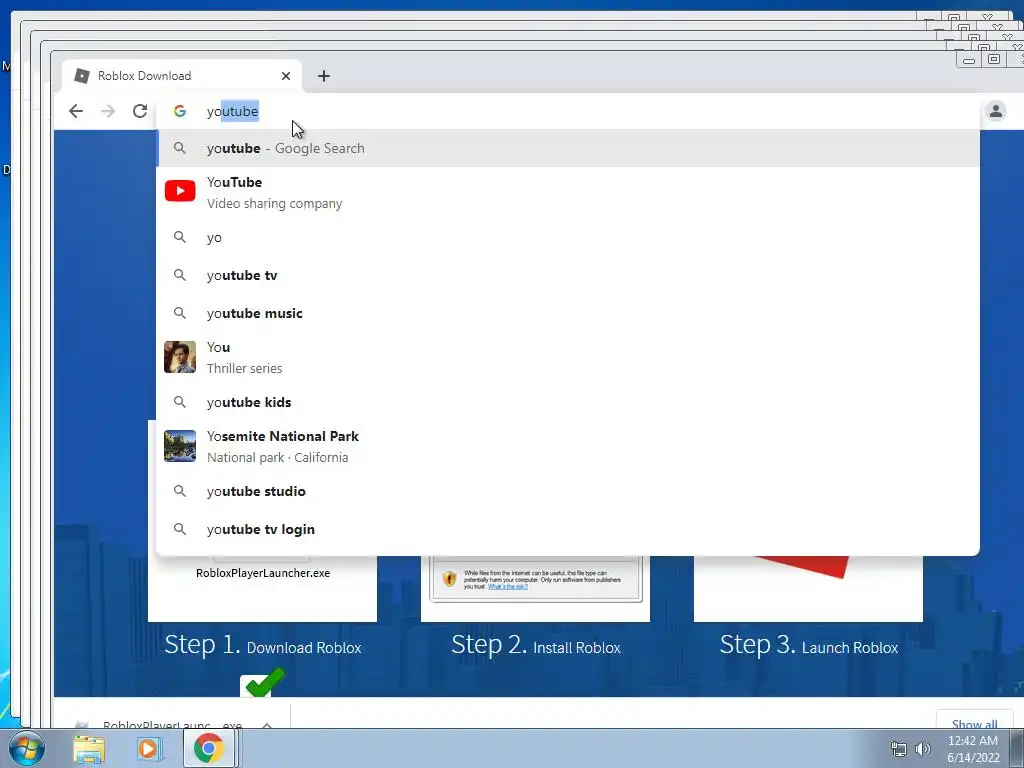Click the green checkmark under Step 1
This screenshot has width=1024, height=768.
point(264,682)
